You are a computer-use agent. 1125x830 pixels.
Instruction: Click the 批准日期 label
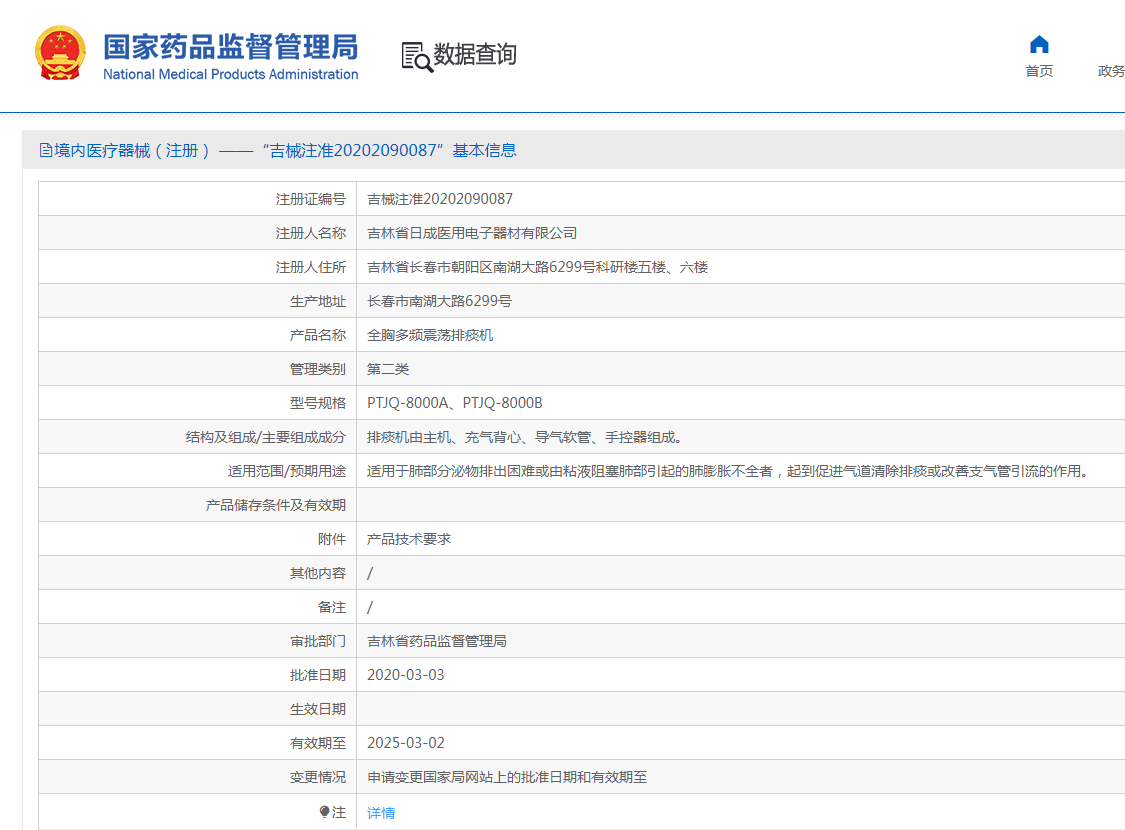(x=318, y=675)
